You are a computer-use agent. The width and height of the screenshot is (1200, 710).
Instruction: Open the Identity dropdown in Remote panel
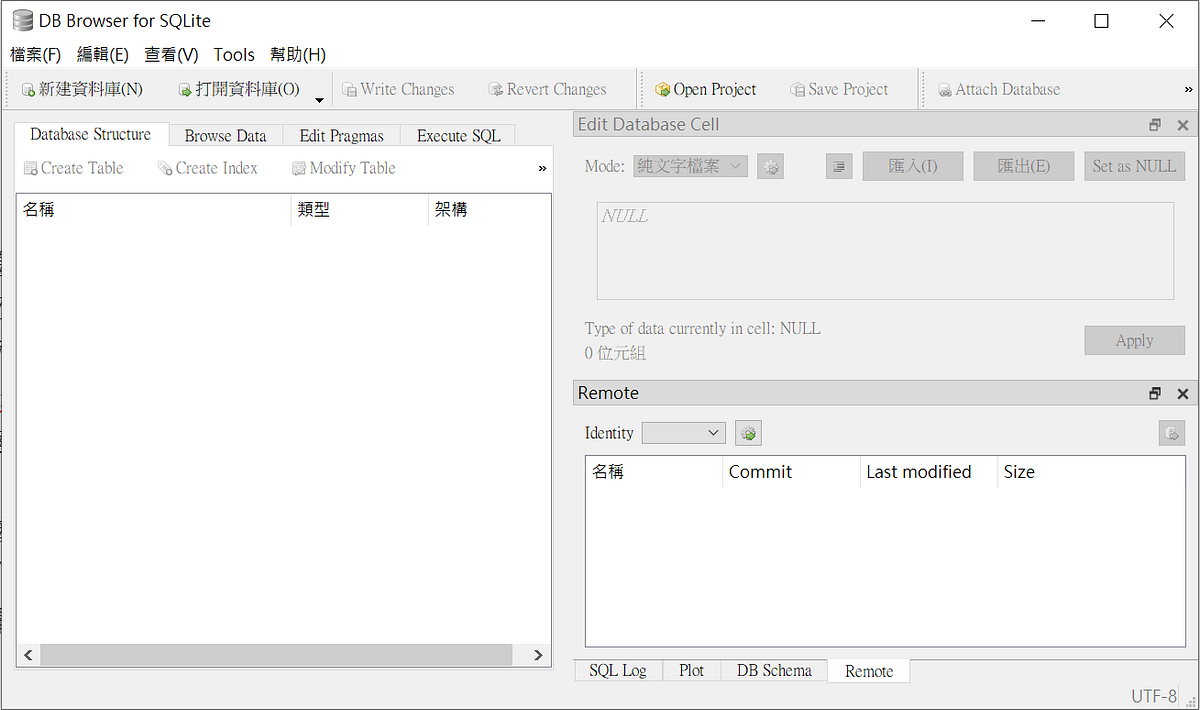point(683,432)
